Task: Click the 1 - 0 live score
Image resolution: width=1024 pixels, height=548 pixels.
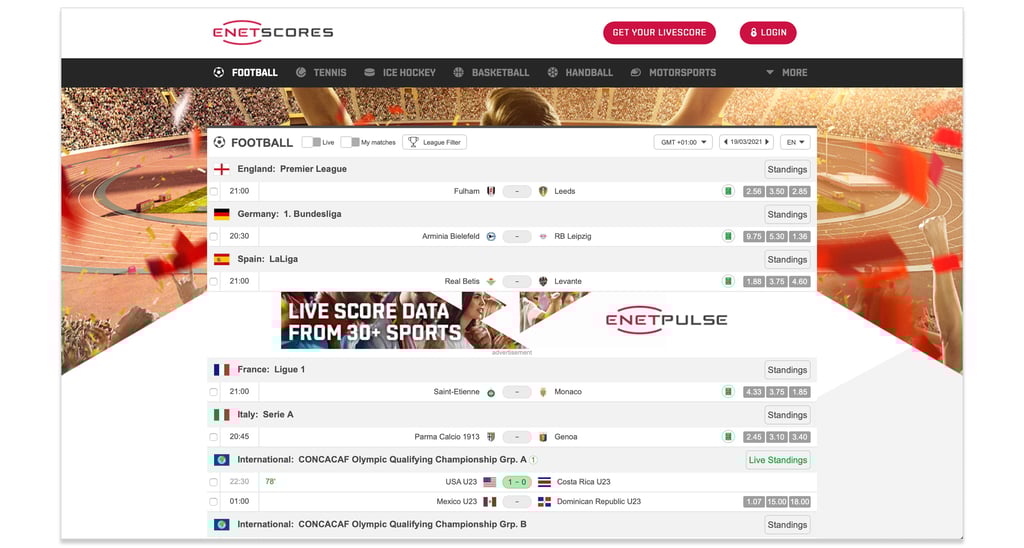Action: (x=517, y=482)
